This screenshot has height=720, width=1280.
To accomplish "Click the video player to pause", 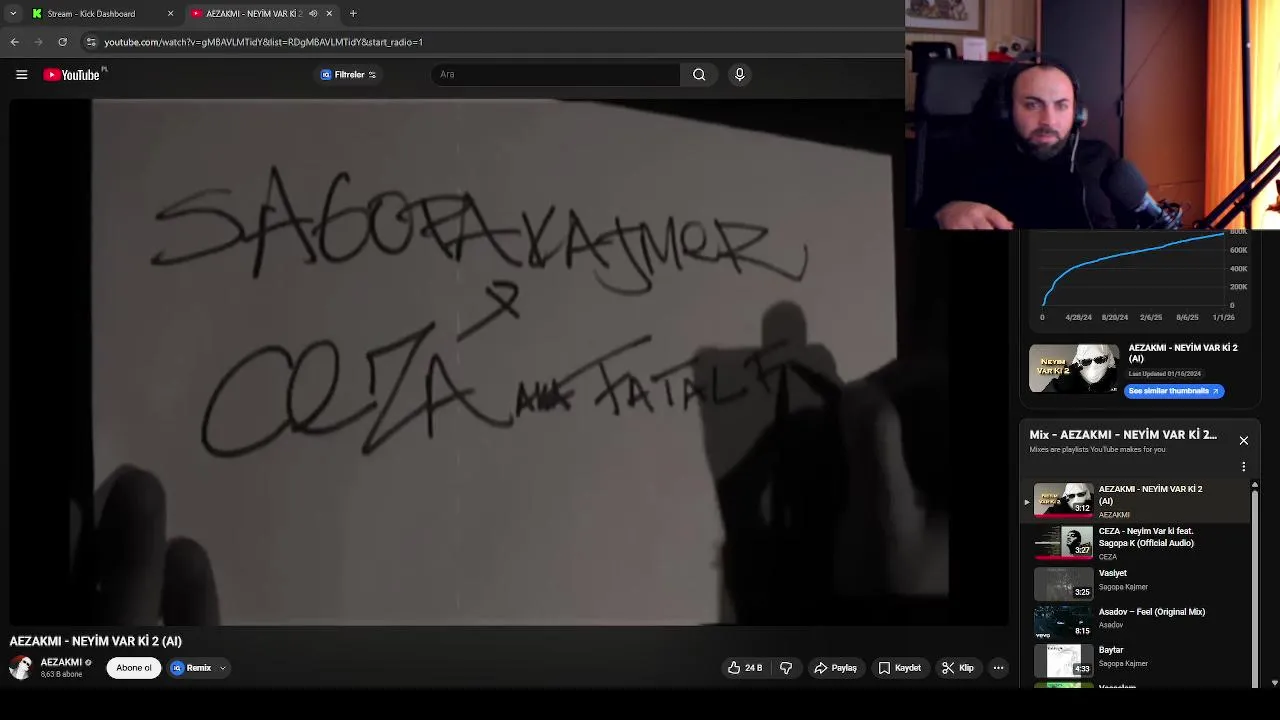I will point(510,362).
